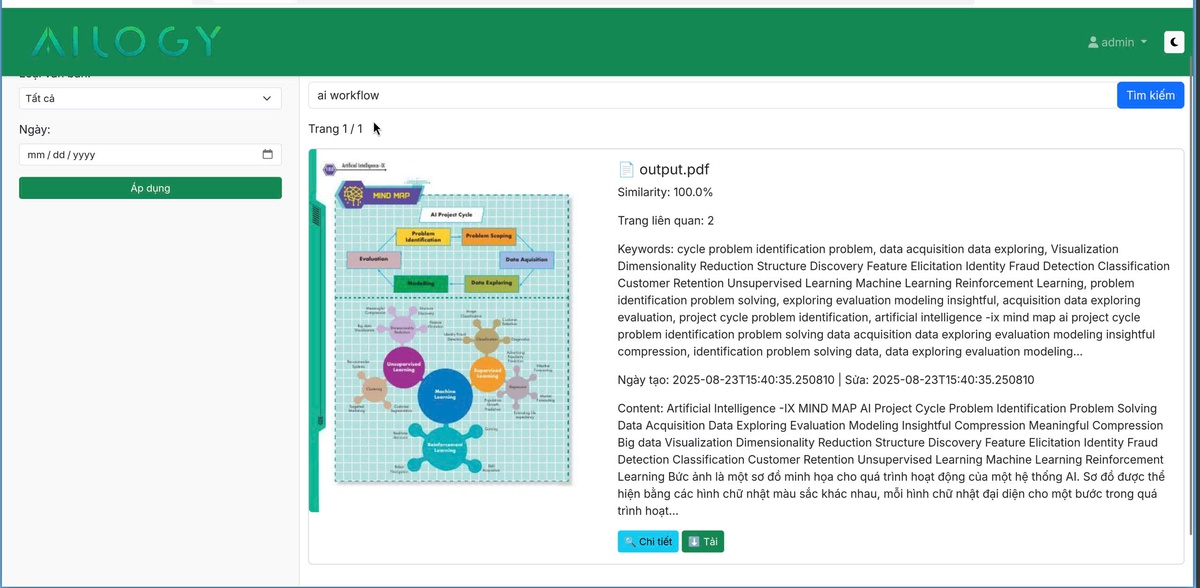
Task: Click the magnifier icon on Chi tiết
Action: point(630,542)
